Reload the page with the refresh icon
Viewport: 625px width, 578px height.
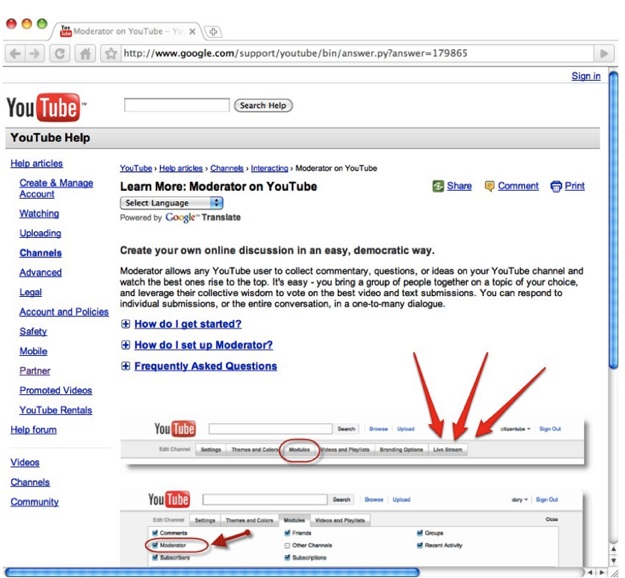60,53
